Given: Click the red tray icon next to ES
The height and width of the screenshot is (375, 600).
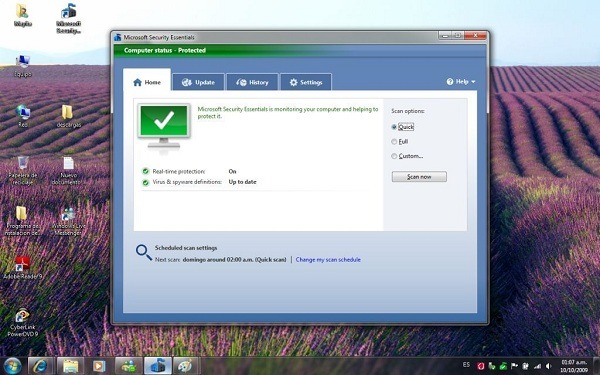Looking at the screenshot, I should coord(481,367).
